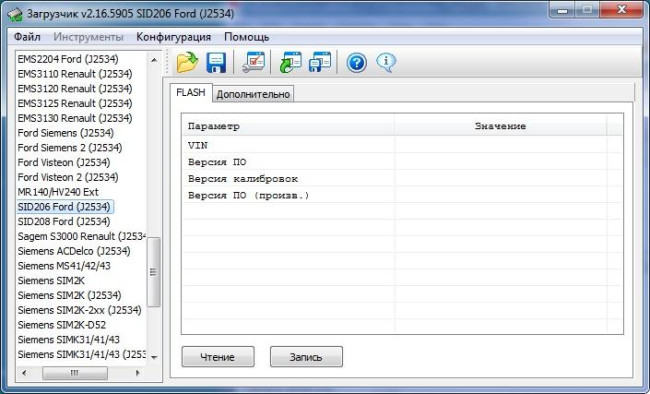
Task: Select Ford Visteon (J2534) entry
Action: pyautogui.click(x=64, y=163)
